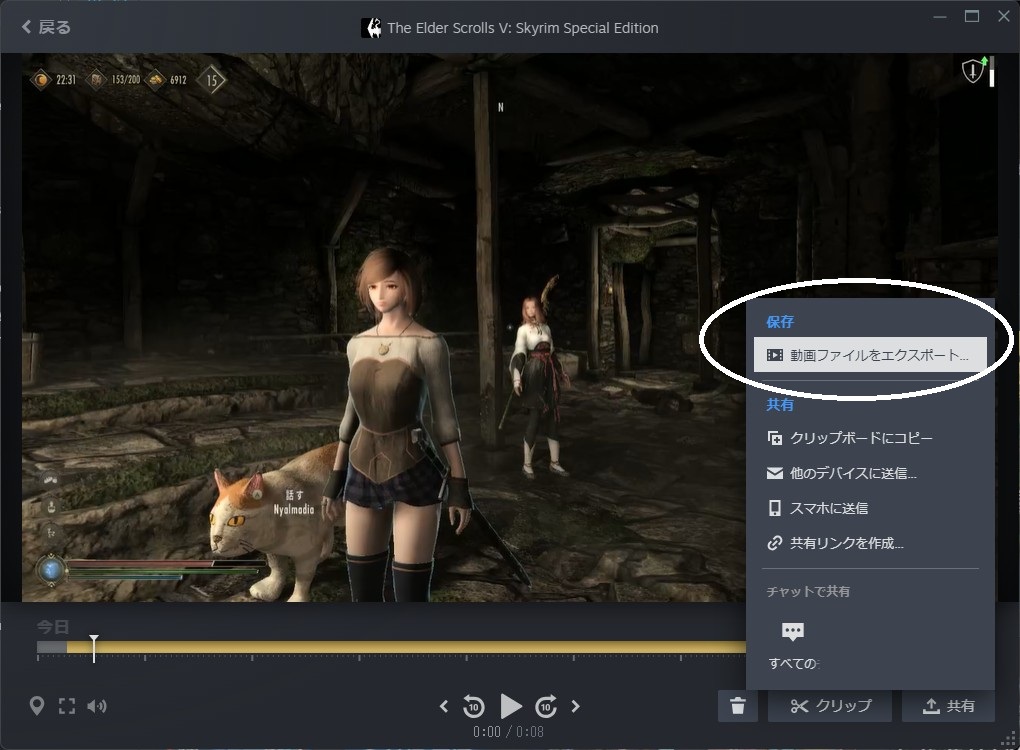Click the 共有 section heading in menu
The height and width of the screenshot is (750, 1020).
780,405
